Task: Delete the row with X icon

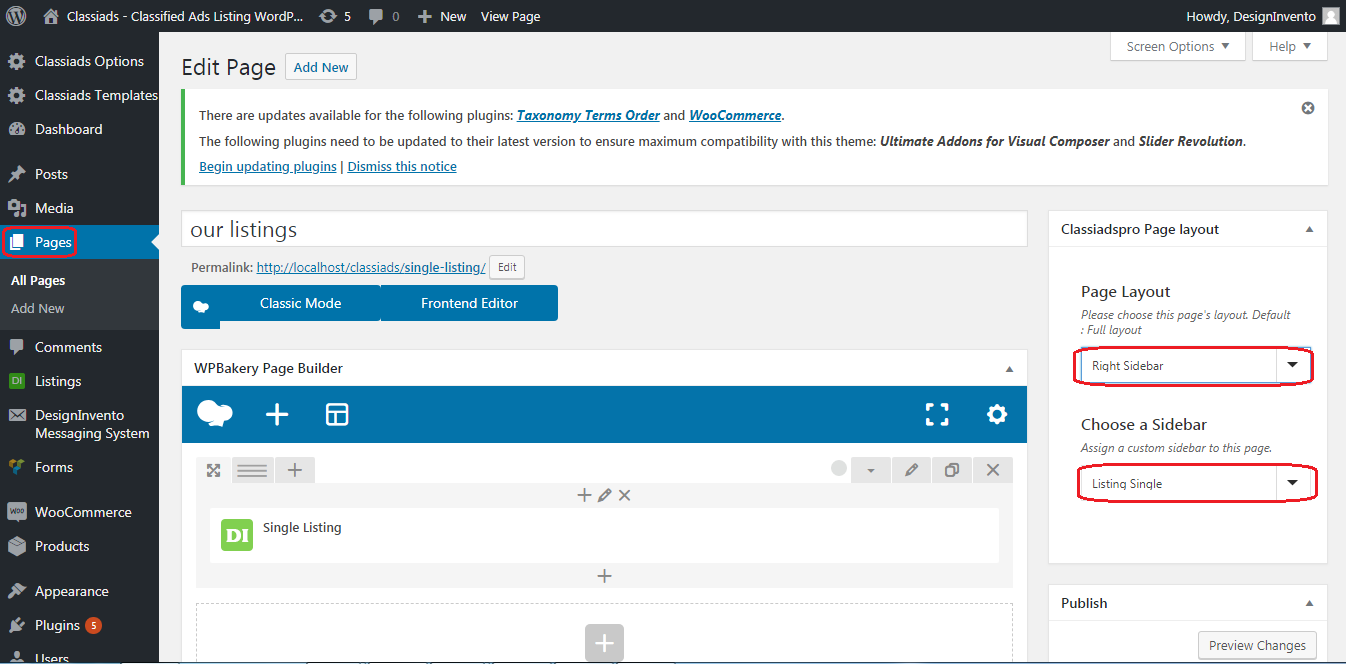Action: 993,470
